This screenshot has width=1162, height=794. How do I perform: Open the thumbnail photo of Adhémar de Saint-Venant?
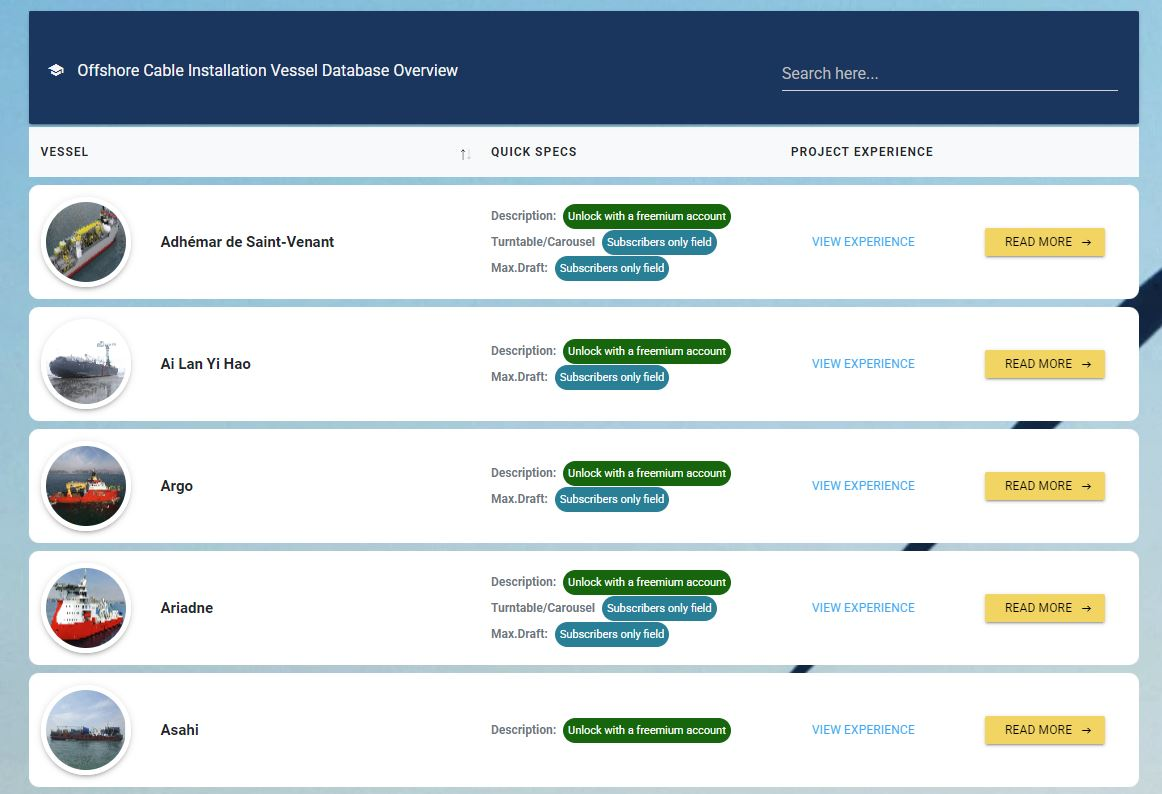coord(85,242)
